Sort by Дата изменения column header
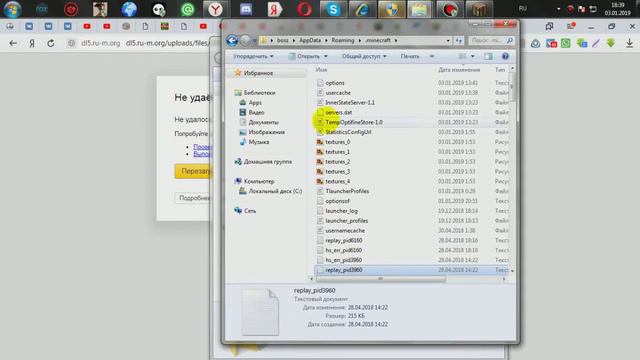The width and height of the screenshot is (640, 360). [x=459, y=70]
